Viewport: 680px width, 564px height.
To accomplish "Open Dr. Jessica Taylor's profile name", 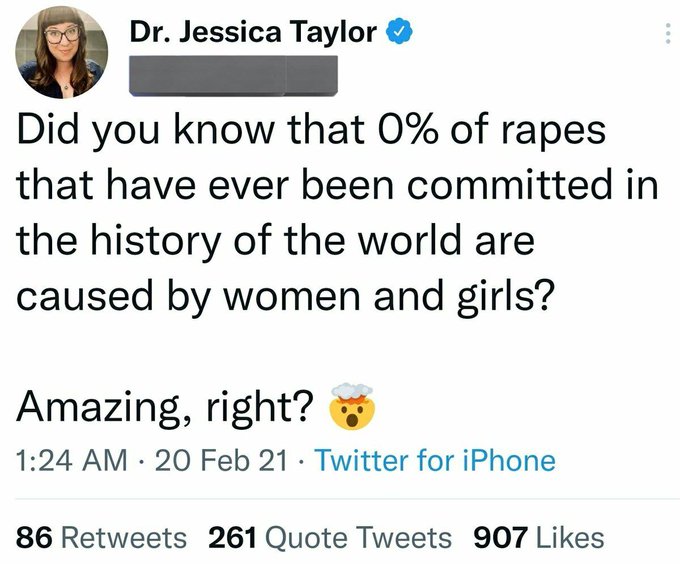I will tap(254, 32).
